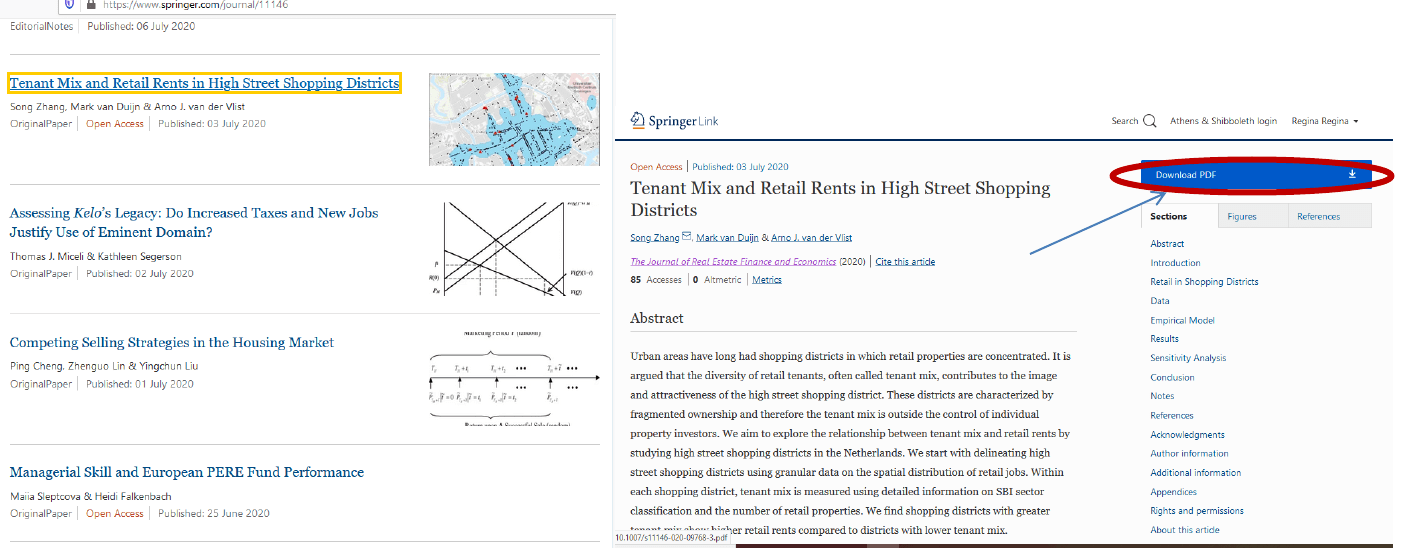Viewport: 1407px width, 551px height.
Task: Open the Tenant Mix and Retail Rents article title
Action: 205,84
